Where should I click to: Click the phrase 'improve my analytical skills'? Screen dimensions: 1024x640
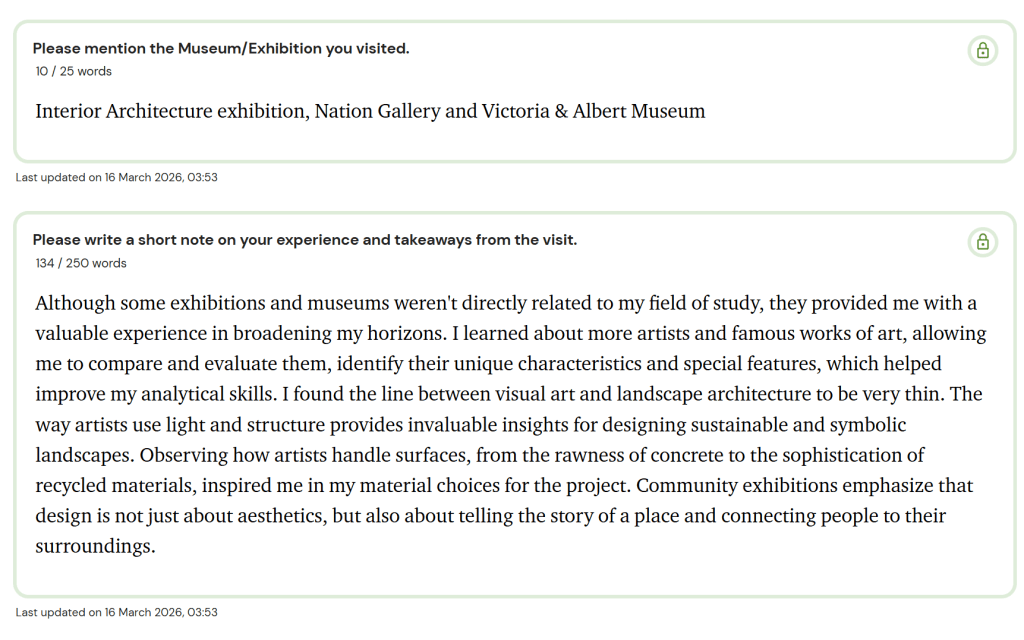pos(155,394)
